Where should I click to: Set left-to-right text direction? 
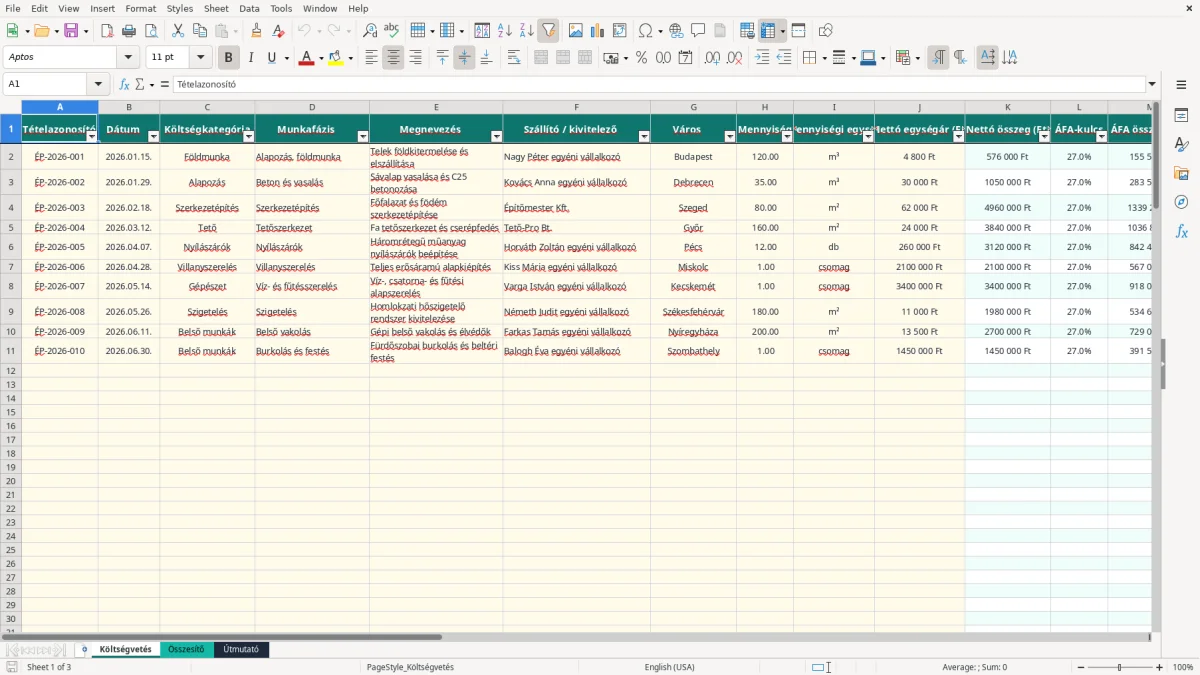938,58
